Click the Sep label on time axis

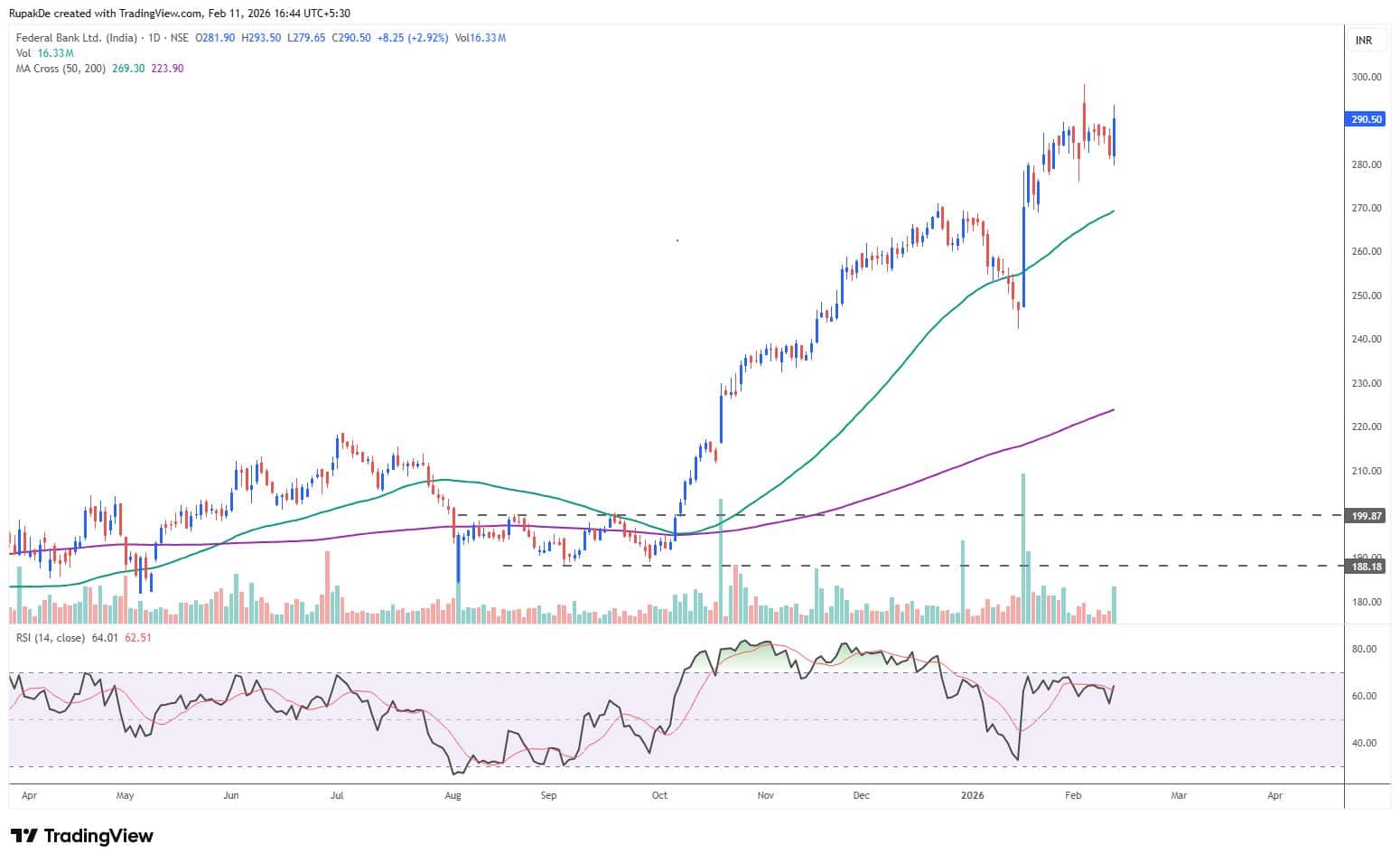click(548, 796)
